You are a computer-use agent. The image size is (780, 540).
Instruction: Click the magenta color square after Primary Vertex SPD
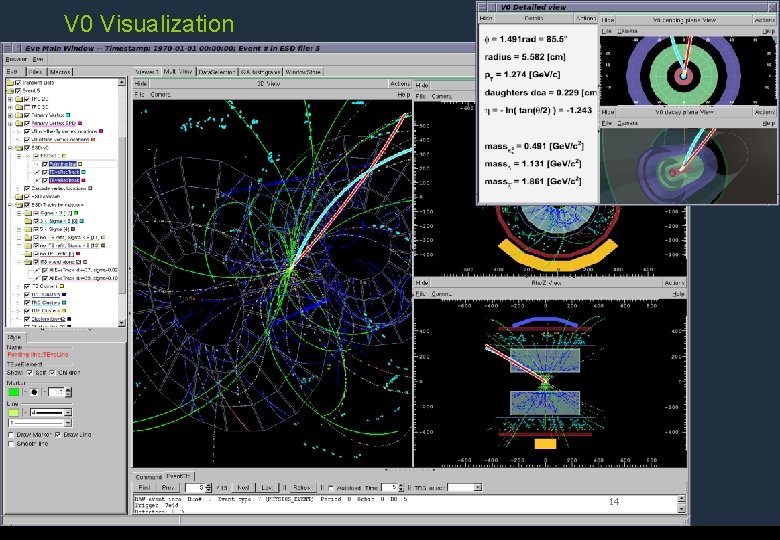80,123
